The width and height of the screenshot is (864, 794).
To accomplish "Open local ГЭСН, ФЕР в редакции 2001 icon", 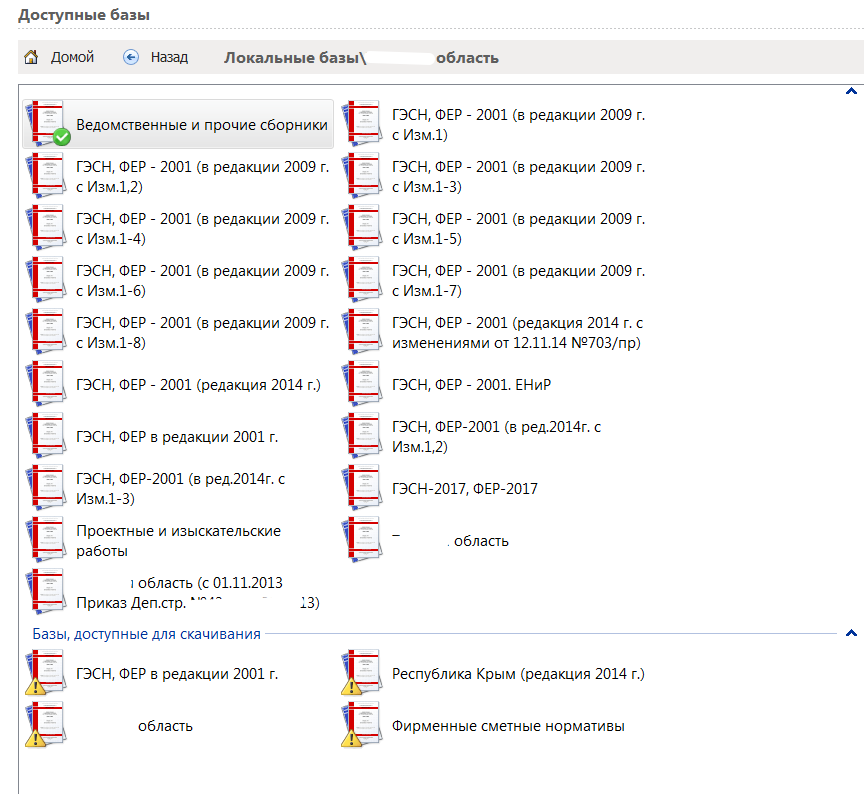I will [x=46, y=436].
